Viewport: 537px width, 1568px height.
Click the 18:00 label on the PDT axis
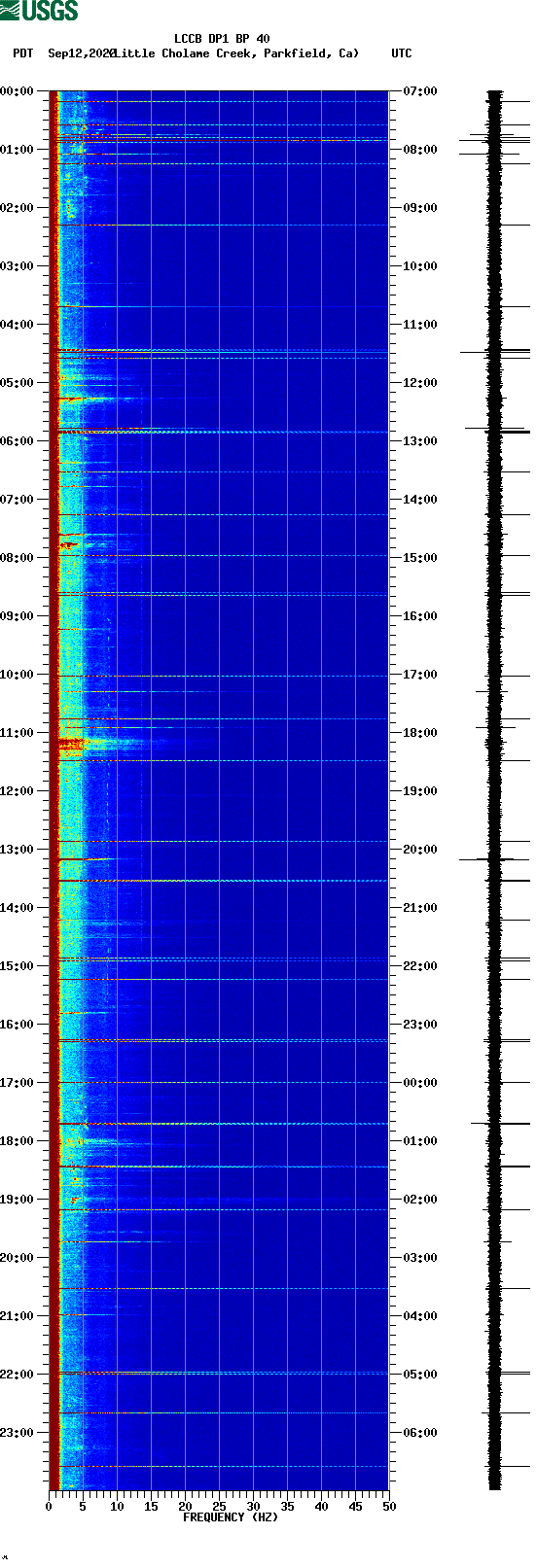(18, 1141)
